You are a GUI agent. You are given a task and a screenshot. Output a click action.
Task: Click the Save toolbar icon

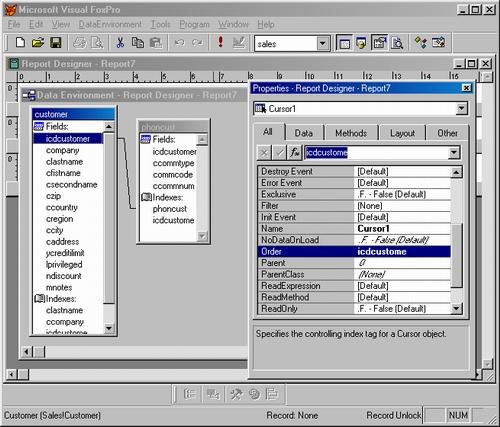point(56,43)
